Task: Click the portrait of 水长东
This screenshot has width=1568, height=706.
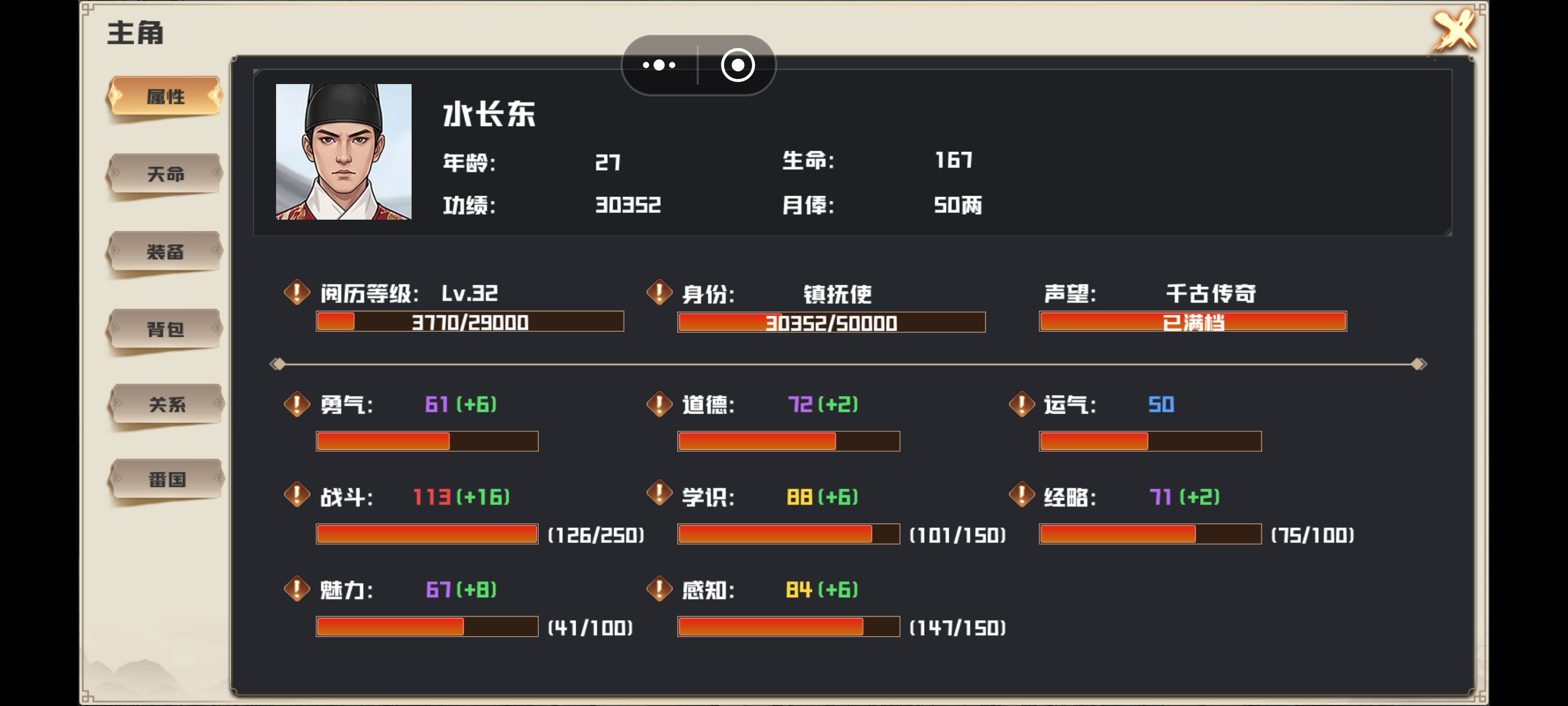Action: coord(343,152)
